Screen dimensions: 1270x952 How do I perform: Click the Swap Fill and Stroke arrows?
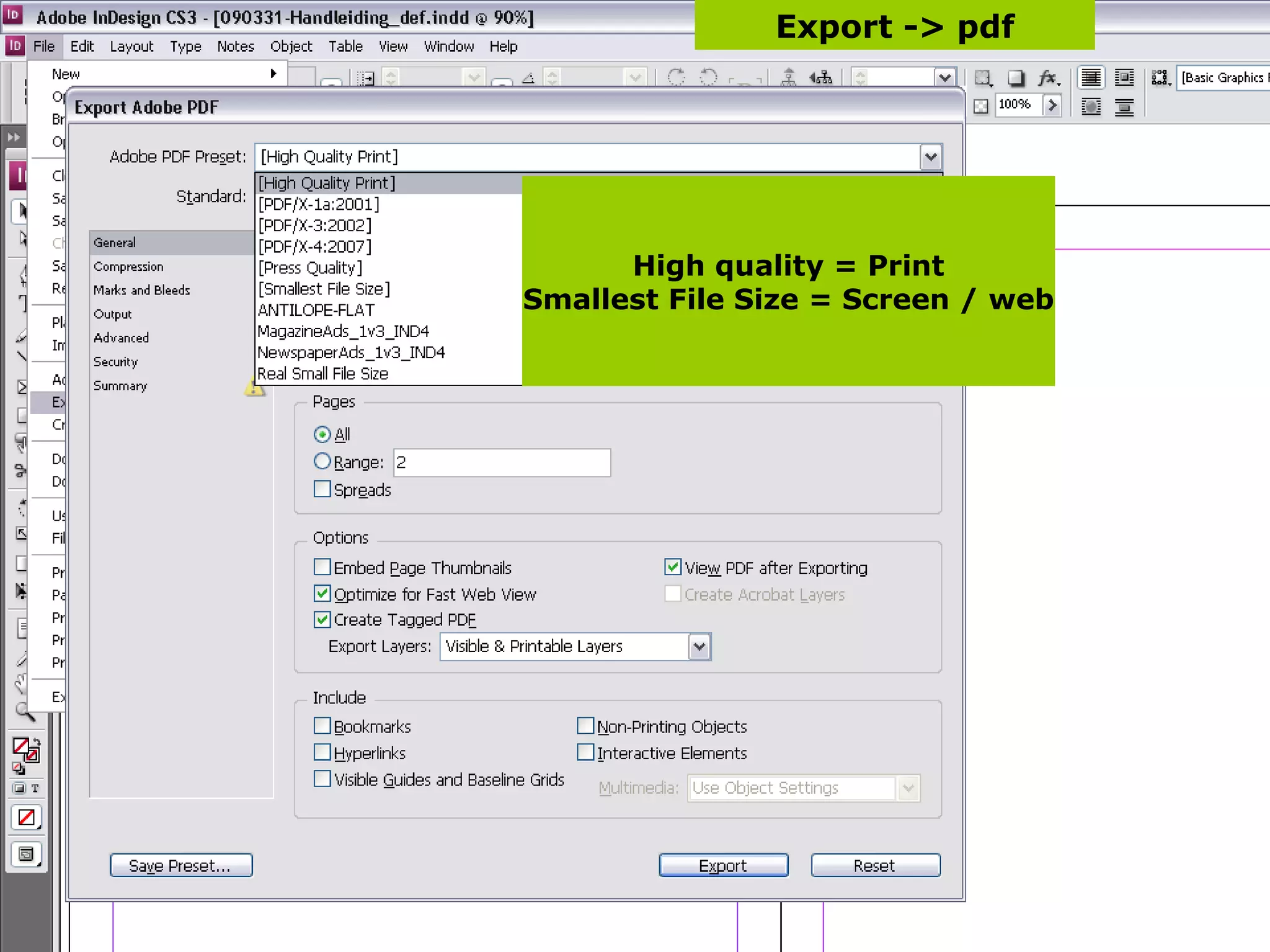point(37,742)
